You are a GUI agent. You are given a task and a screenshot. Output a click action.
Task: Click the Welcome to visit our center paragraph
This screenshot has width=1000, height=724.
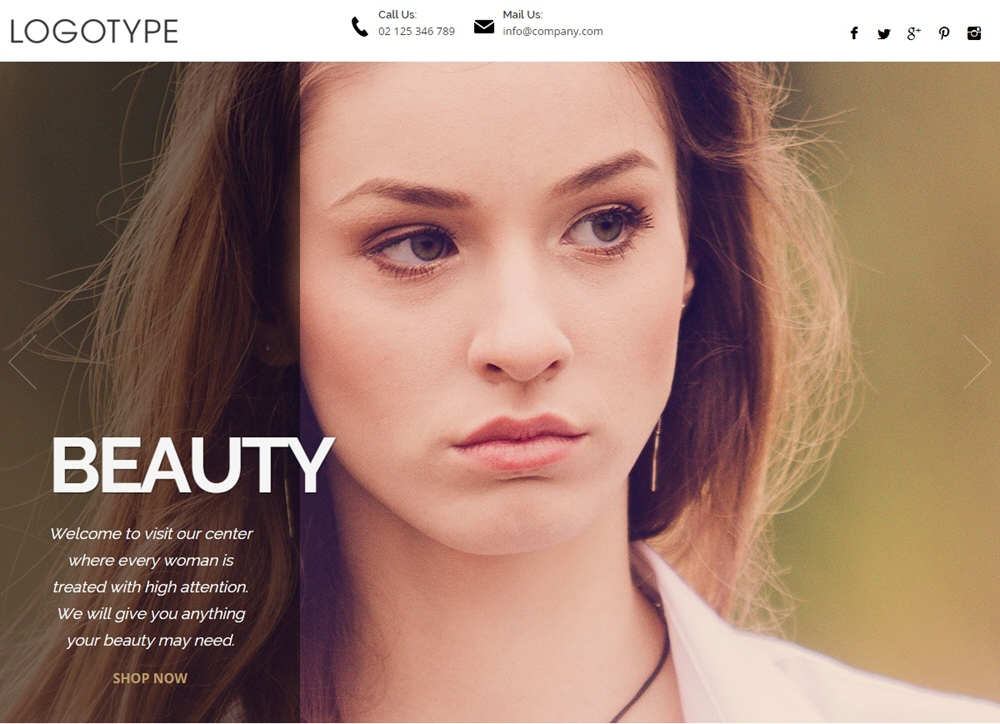pos(151,587)
